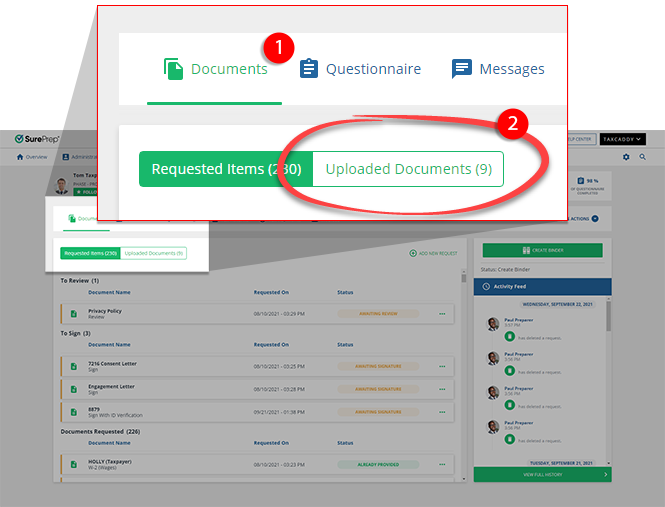The image size is (665, 507).
Task: Click the search magnifier icon
Action: point(642,157)
